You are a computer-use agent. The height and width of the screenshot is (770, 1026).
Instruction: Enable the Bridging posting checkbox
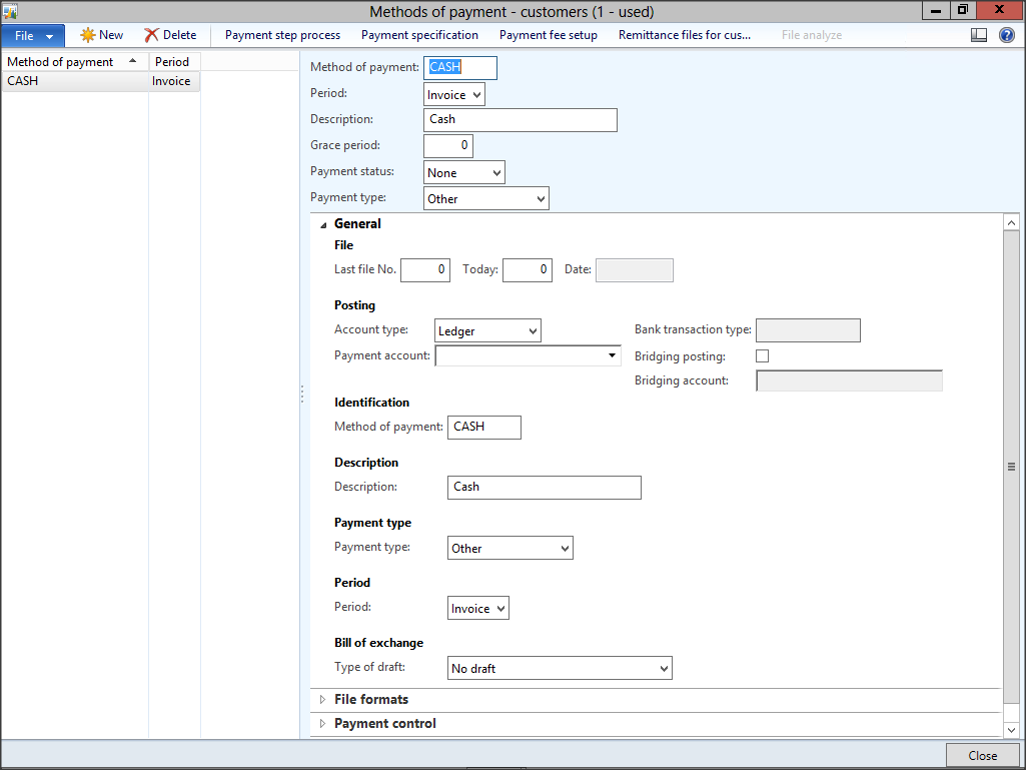[762, 356]
